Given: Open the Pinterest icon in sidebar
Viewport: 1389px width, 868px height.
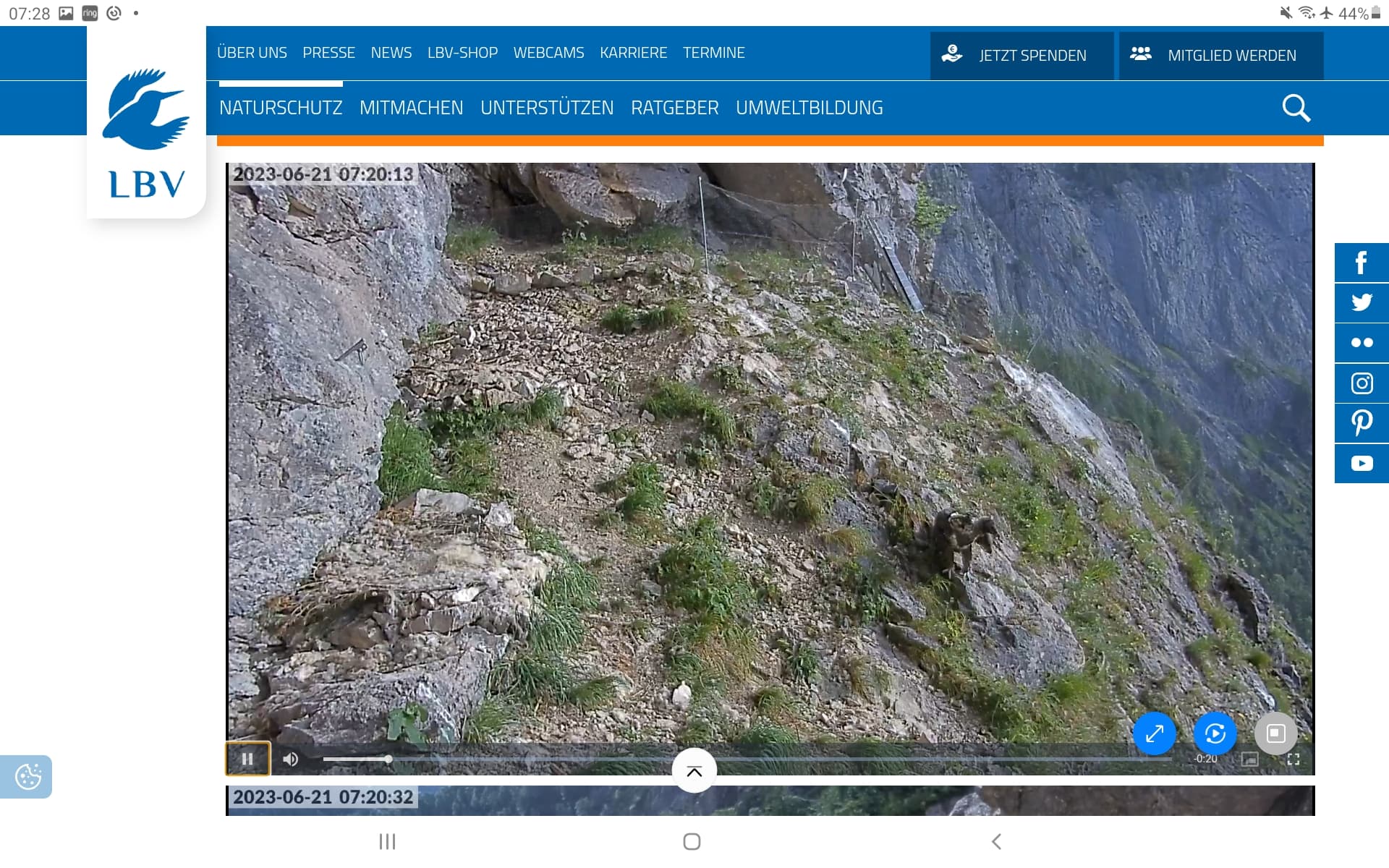Looking at the screenshot, I should point(1362,423).
